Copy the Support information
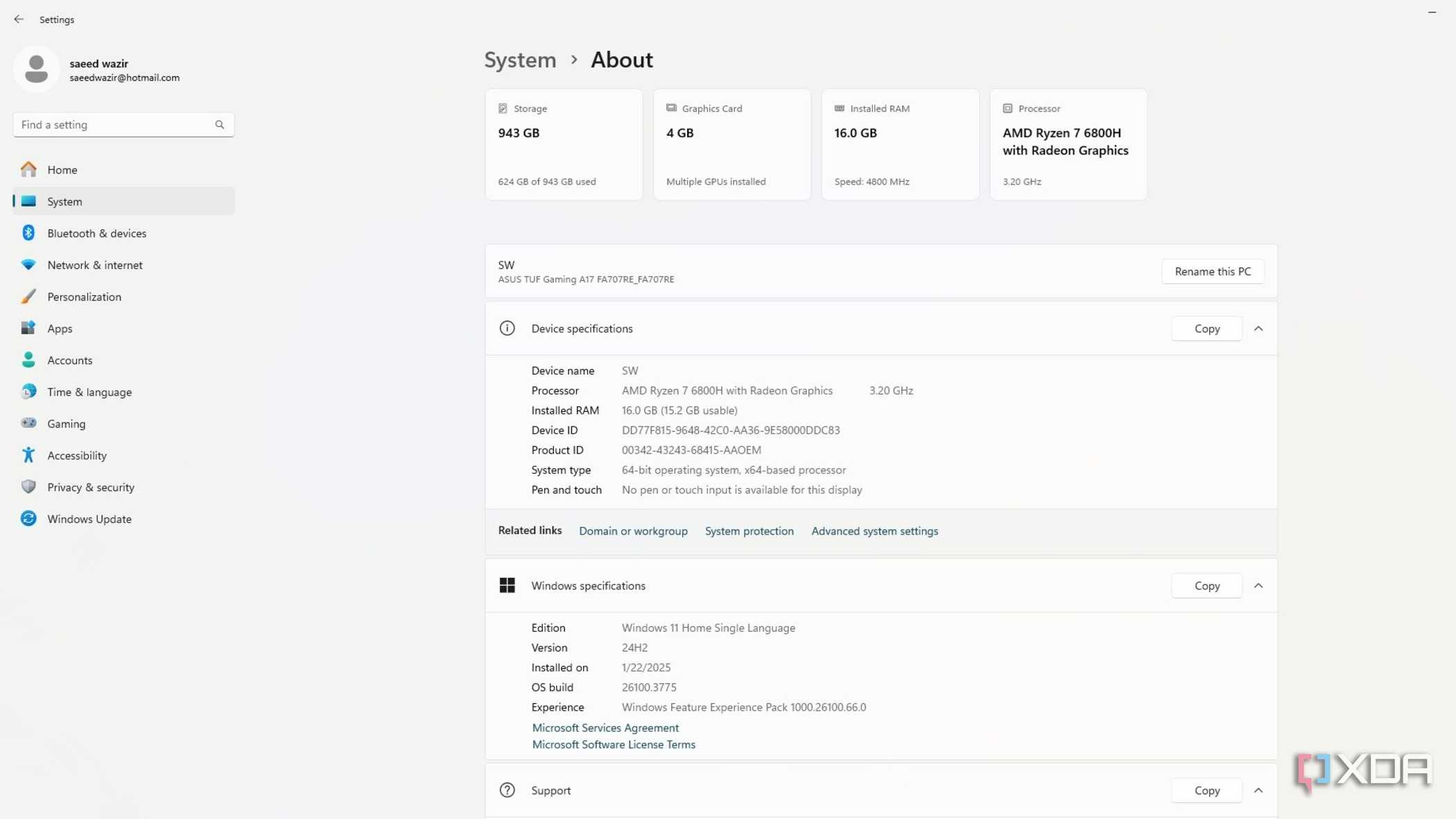Screen dimensions: 1456x819 1206,791
